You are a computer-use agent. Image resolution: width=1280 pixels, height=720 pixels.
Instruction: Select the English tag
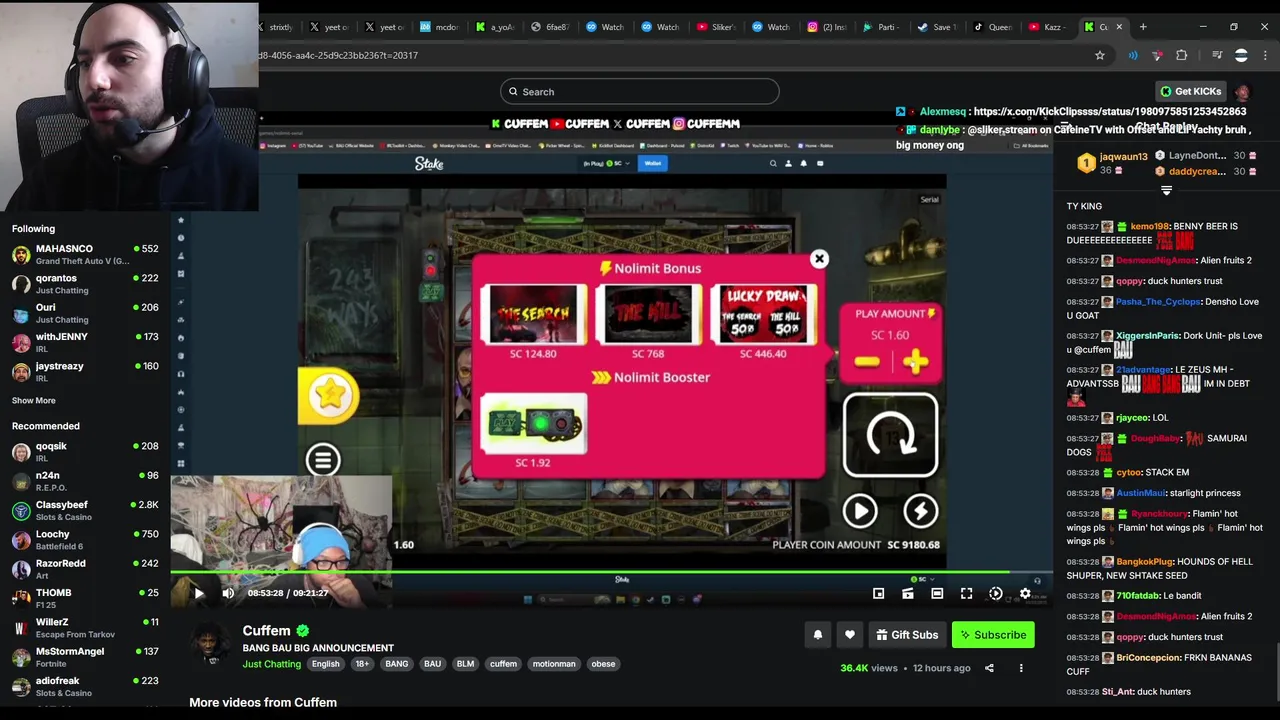(x=325, y=664)
